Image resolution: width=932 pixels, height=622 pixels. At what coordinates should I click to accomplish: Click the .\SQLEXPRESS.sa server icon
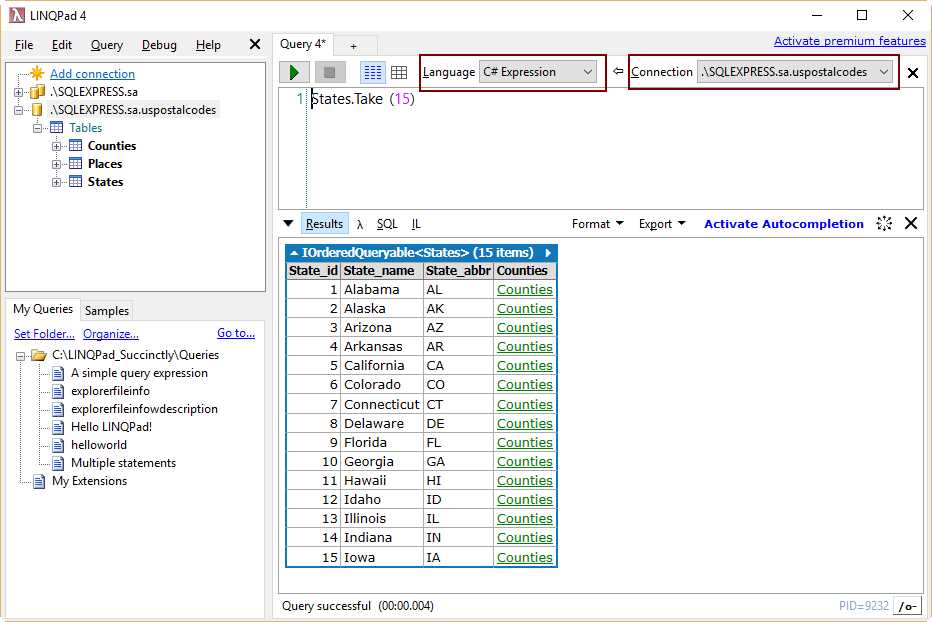pyautogui.click(x=37, y=92)
